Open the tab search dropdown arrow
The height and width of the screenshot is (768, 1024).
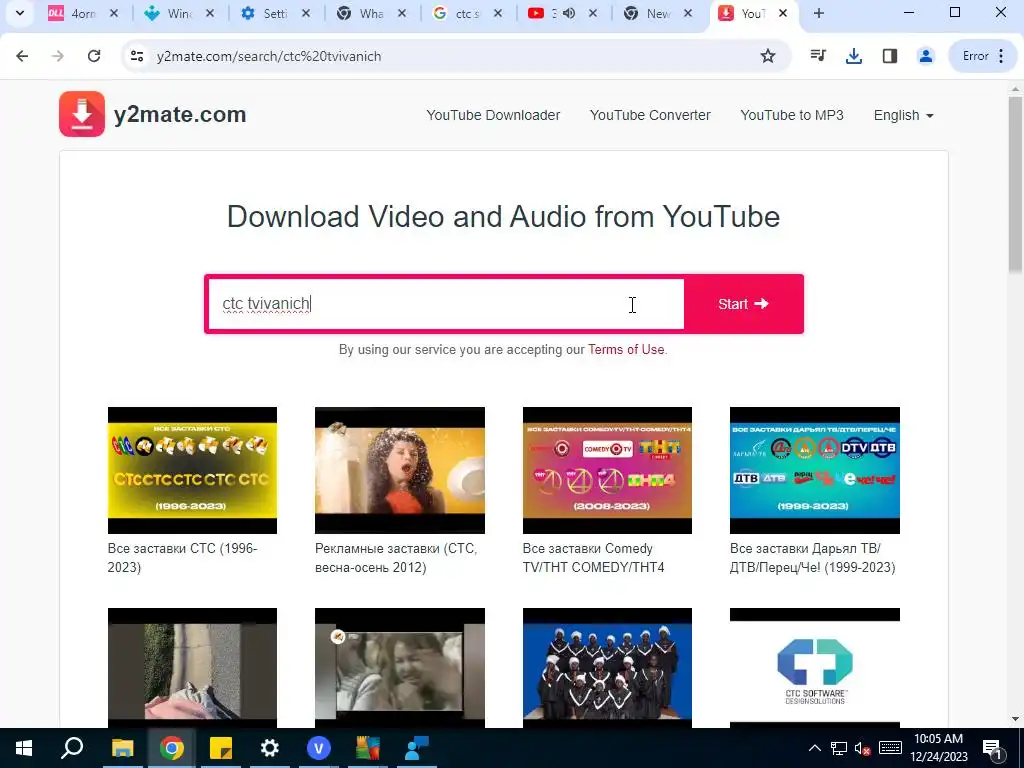(20, 13)
